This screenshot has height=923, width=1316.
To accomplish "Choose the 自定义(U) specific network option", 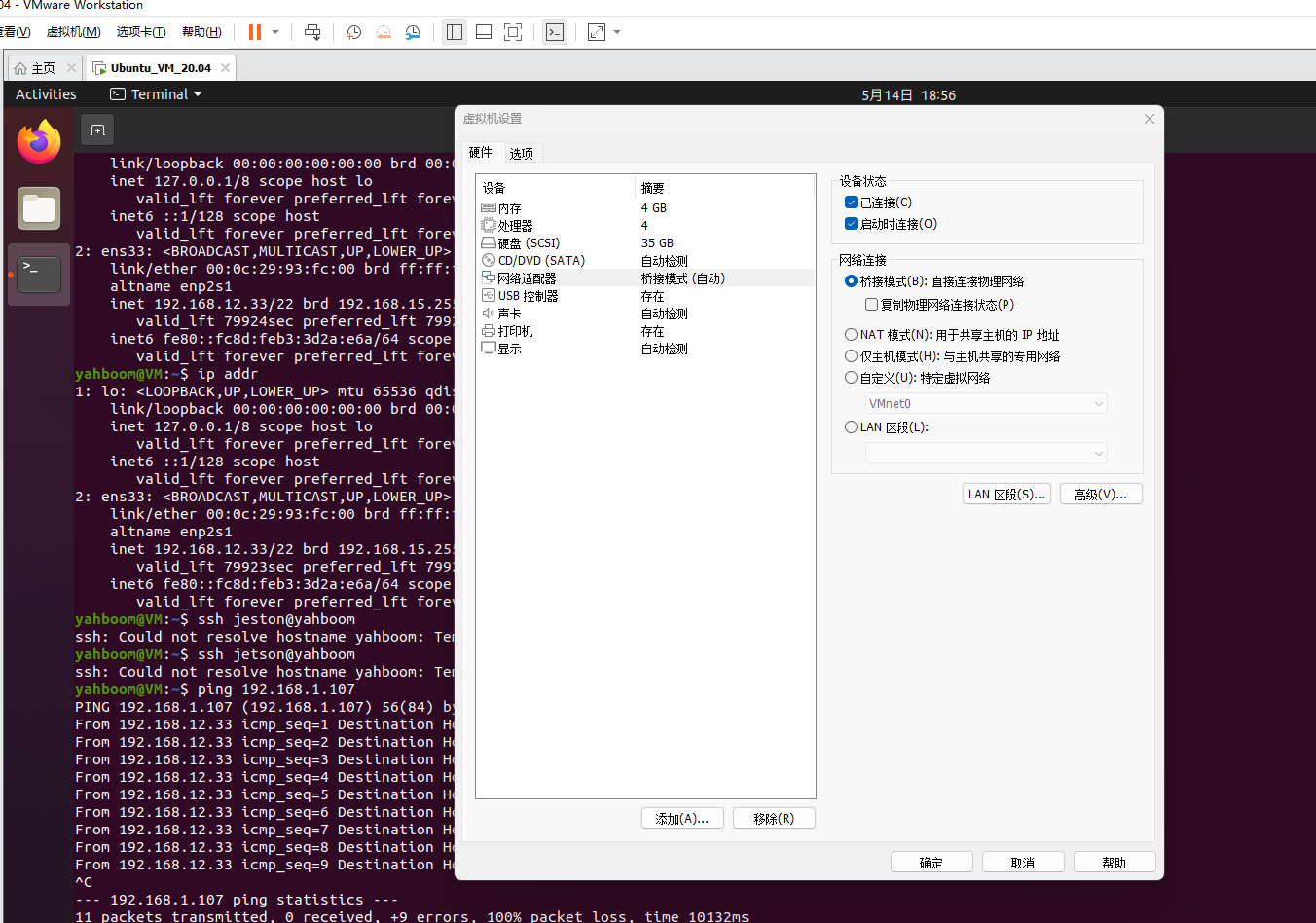I will pyautogui.click(x=852, y=378).
